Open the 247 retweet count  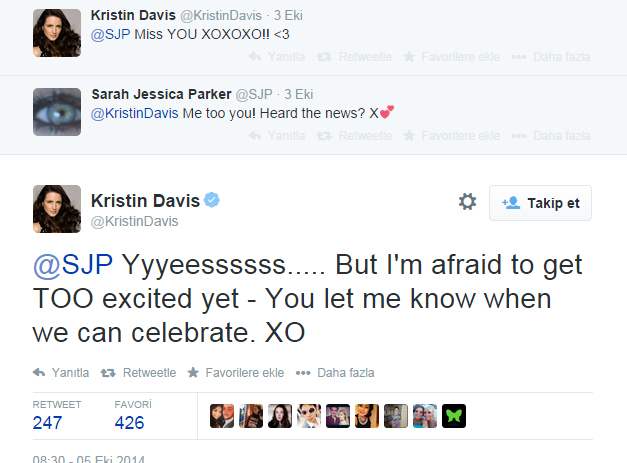click(47, 423)
